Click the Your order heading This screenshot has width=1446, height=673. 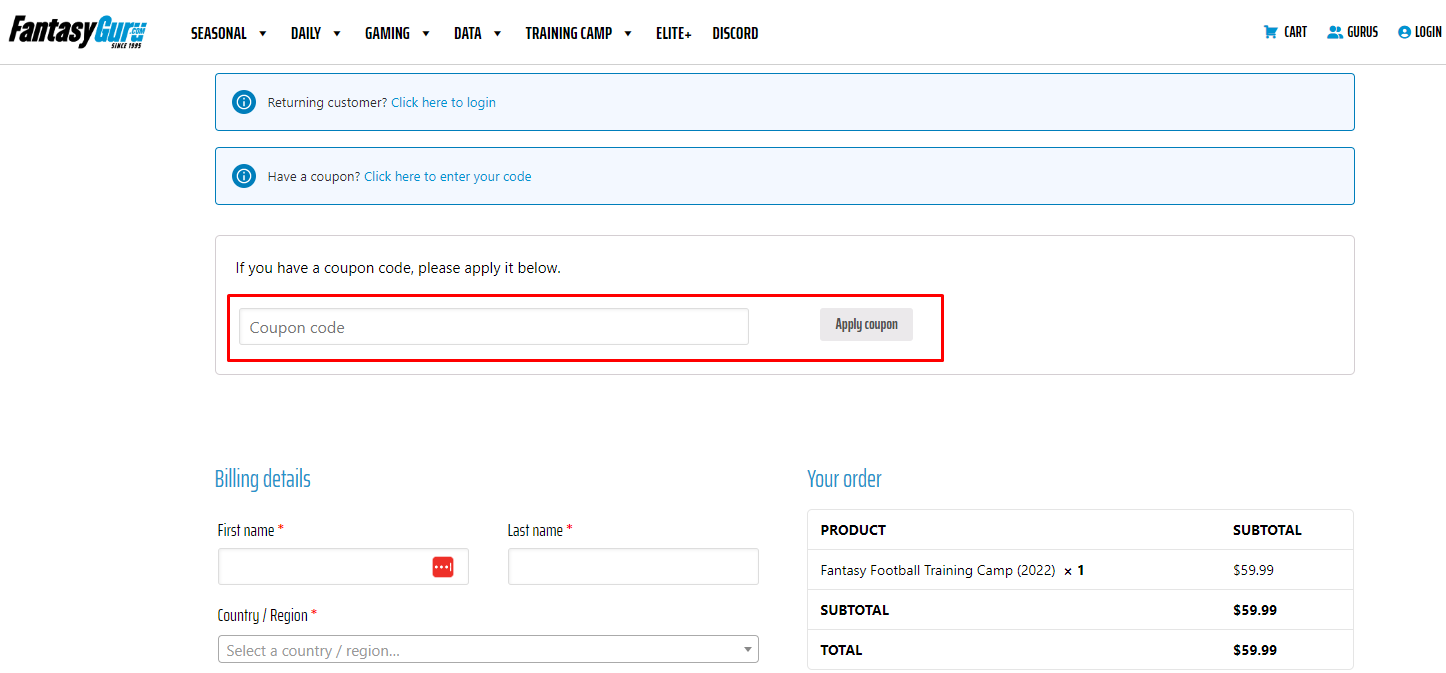point(845,479)
